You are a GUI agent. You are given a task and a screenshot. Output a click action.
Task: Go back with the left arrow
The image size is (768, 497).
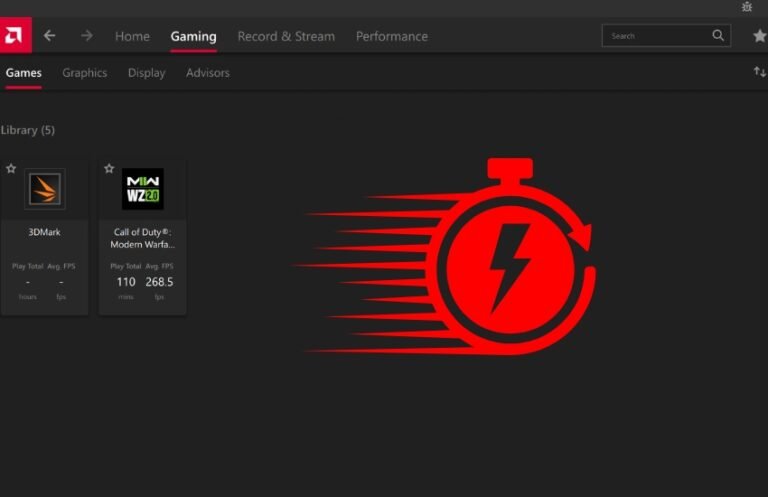click(49, 36)
